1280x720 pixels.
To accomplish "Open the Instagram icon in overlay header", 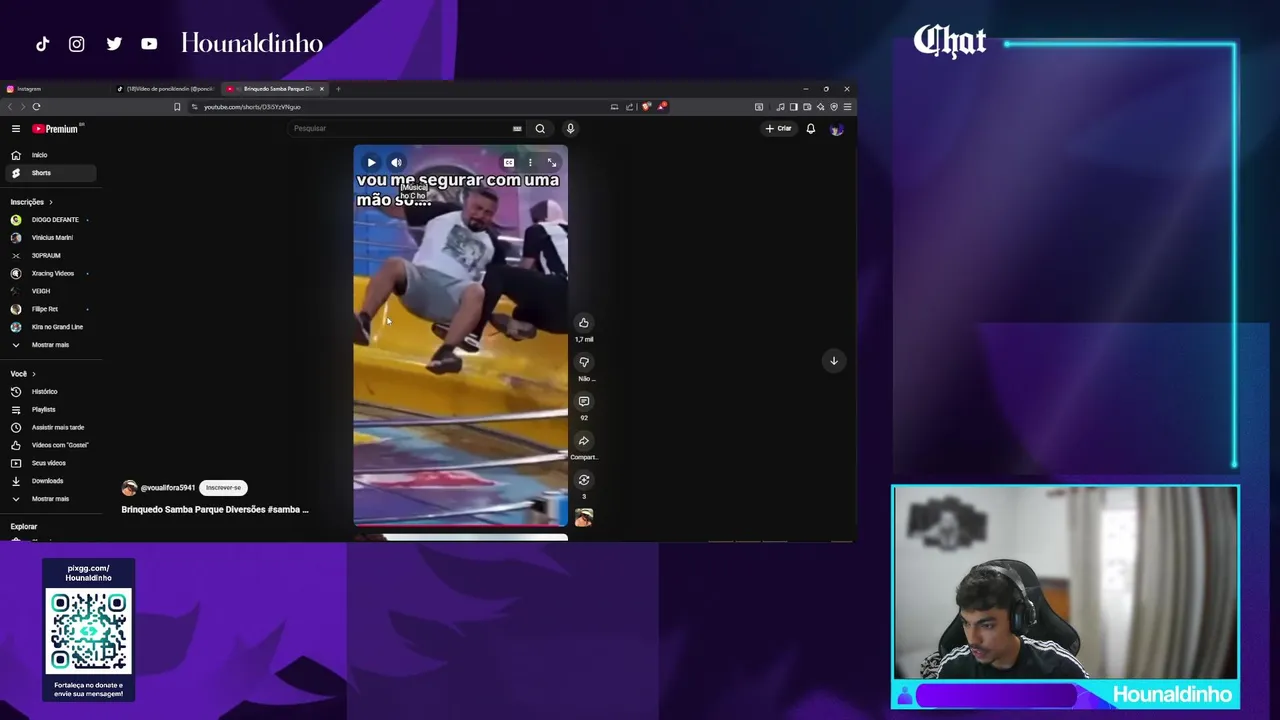I will click(x=77, y=44).
